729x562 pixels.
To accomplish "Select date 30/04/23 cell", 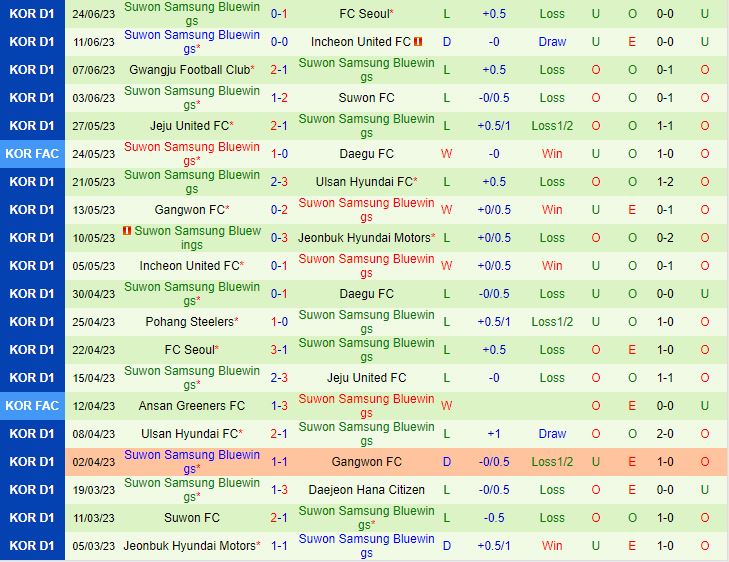I will pyautogui.click(x=93, y=294).
